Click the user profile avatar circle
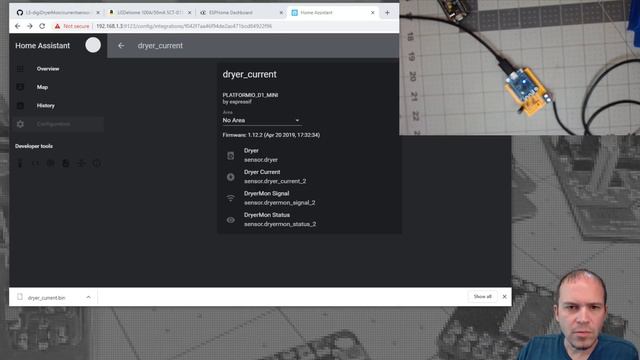This screenshot has height=360, width=640. coord(93,45)
